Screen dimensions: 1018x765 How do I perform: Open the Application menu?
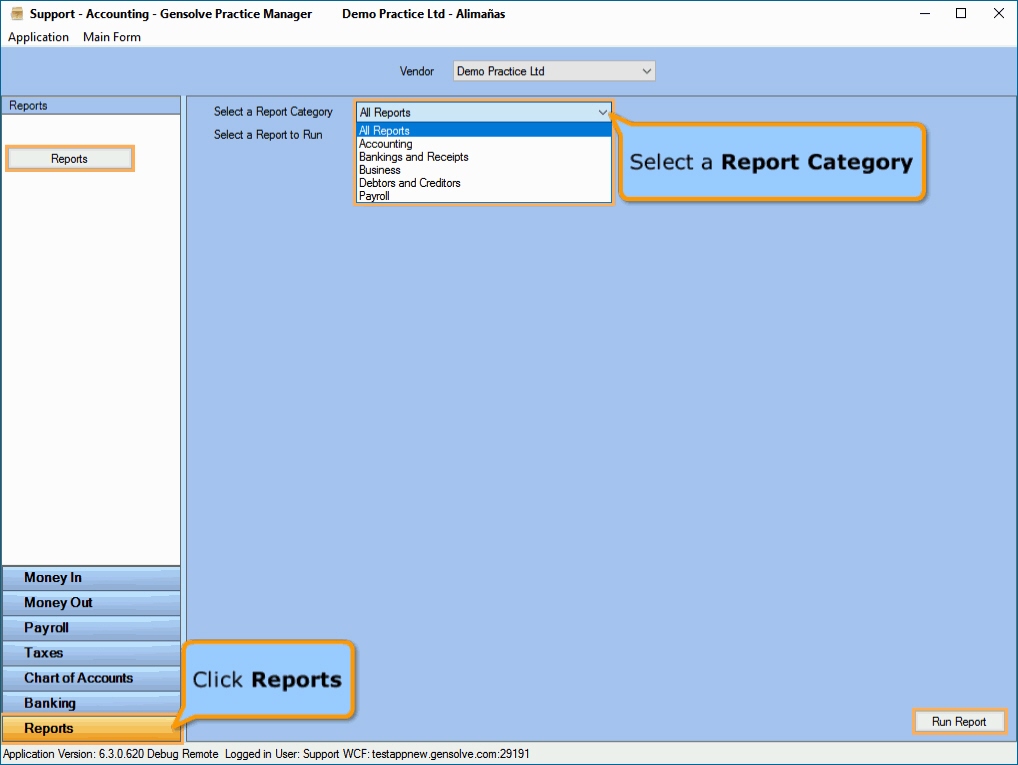[38, 37]
